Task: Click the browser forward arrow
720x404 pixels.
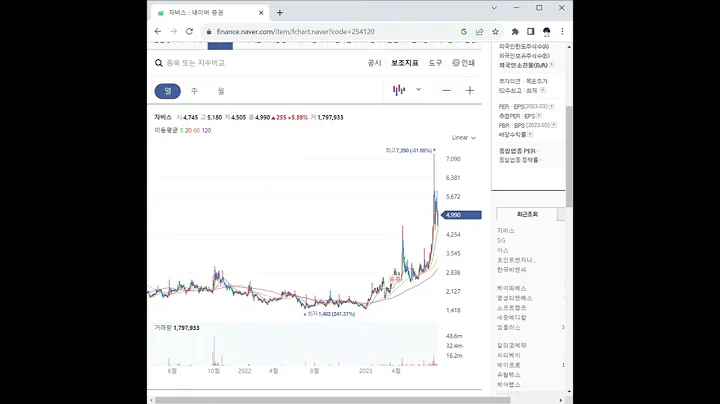Action: point(174,31)
